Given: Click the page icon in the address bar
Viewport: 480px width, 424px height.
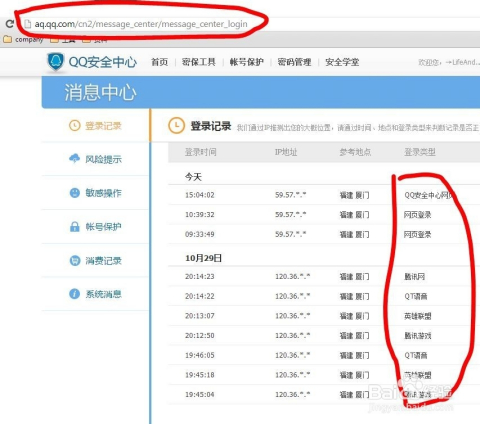Looking at the screenshot, I should tap(28, 24).
